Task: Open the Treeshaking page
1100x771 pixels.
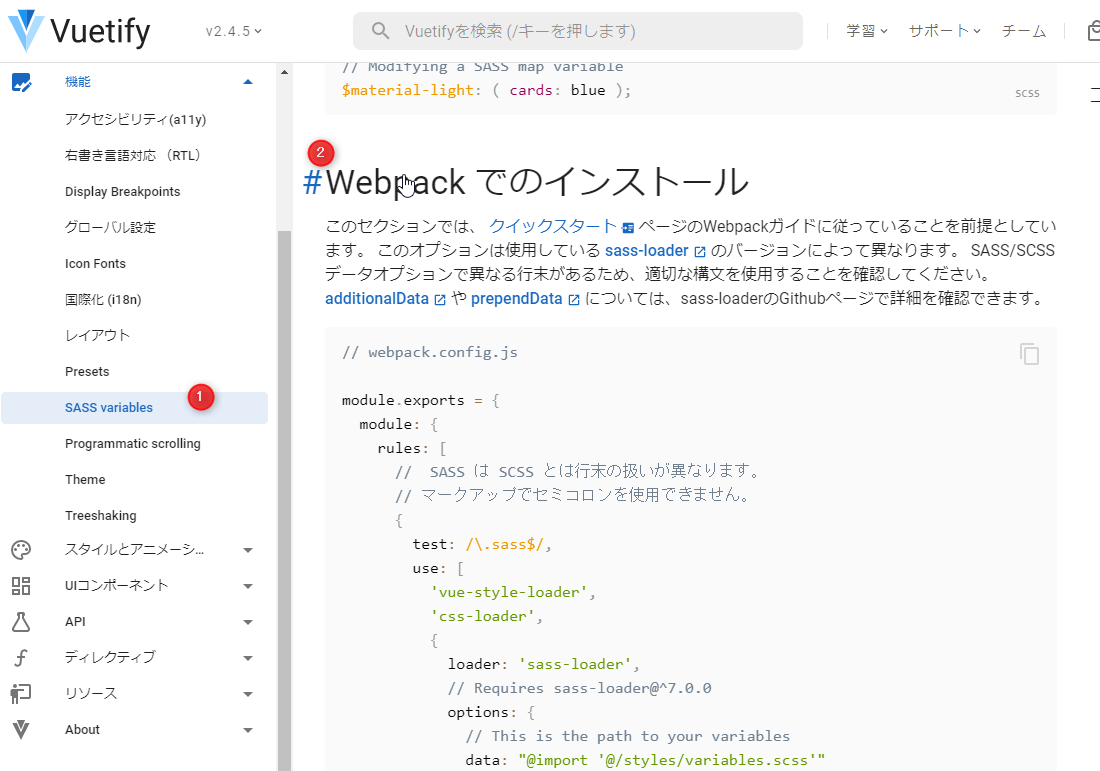Action: point(100,516)
